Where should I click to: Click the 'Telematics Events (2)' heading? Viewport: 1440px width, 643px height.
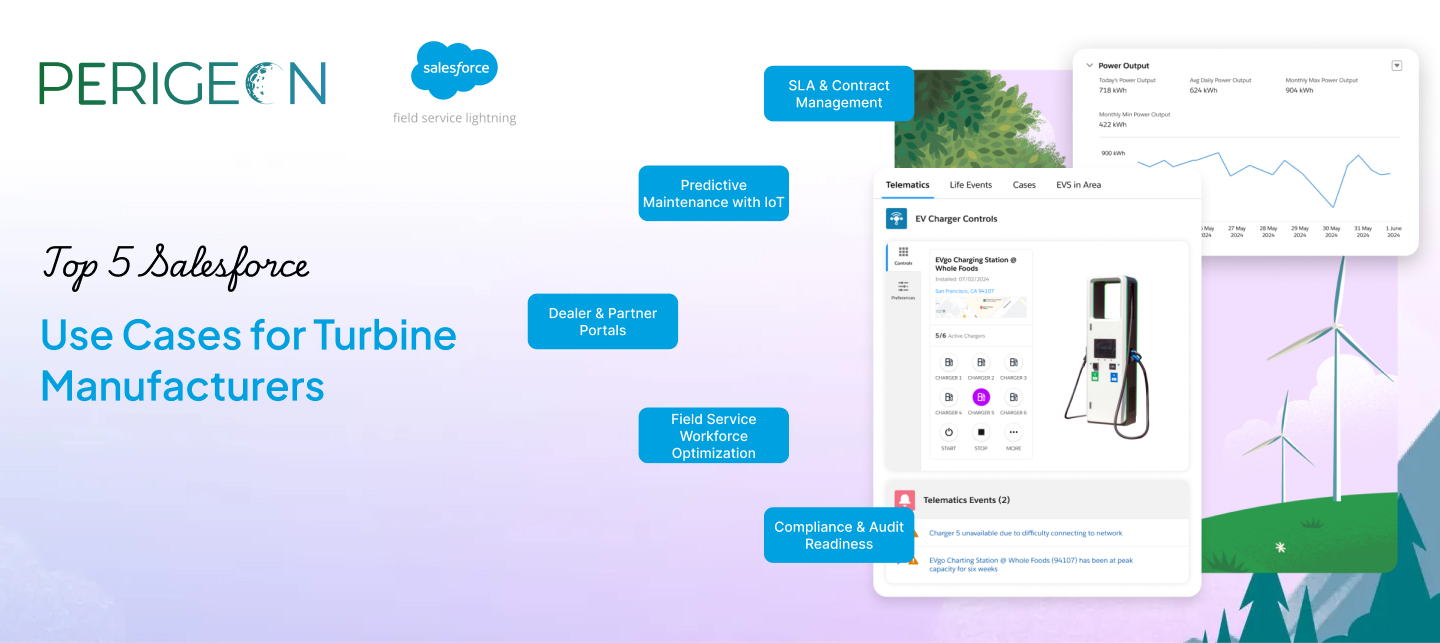(x=966, y=499)
